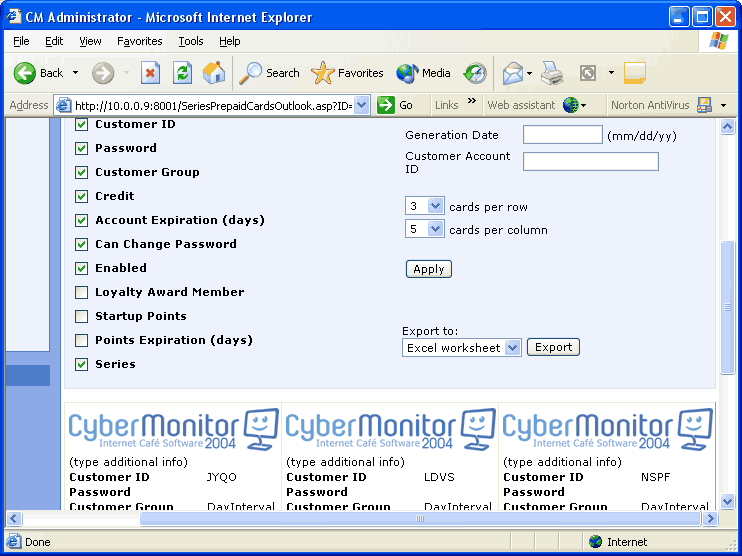Screen dimensions: 742x556
Task: Expand the address bar URL dropdown
Action: 362,105
